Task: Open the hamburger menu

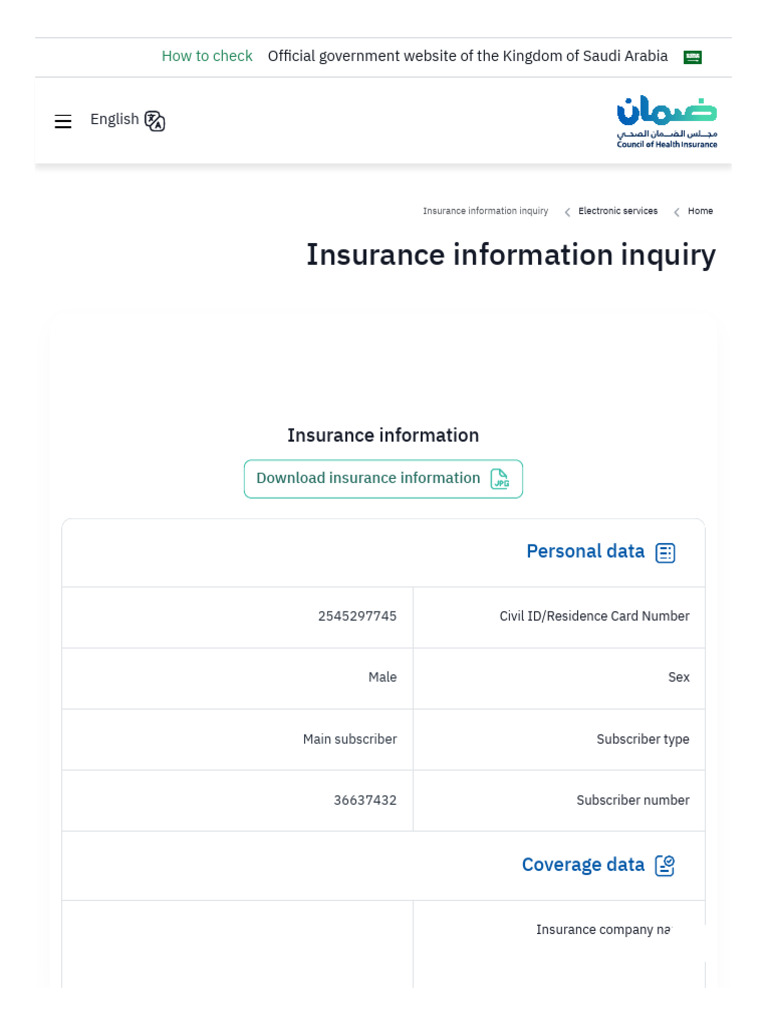Action: 63,121
